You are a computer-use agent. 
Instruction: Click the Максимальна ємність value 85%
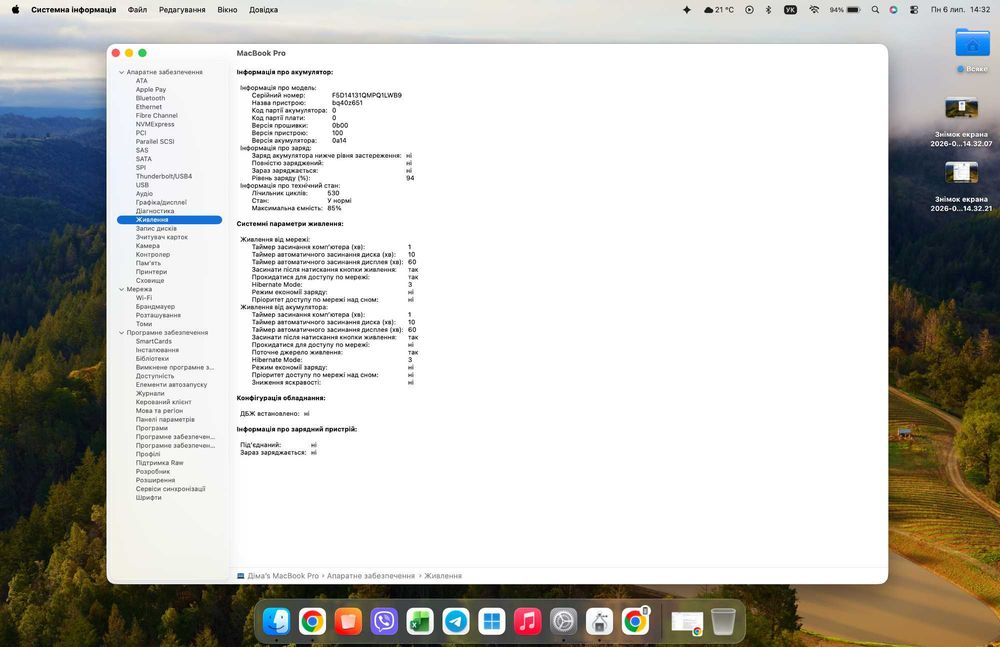pyautogui.click(x=334, y=208)
